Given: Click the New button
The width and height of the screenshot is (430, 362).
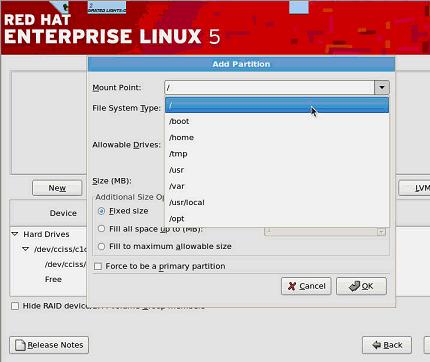Looking at the screenshot, I should pos(57,188).
